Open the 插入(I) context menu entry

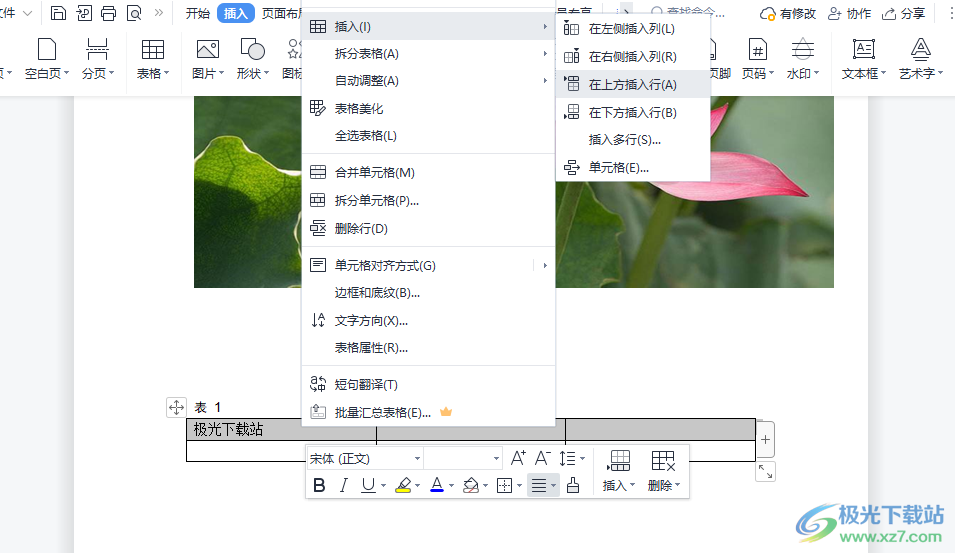[x=428, y=27]
